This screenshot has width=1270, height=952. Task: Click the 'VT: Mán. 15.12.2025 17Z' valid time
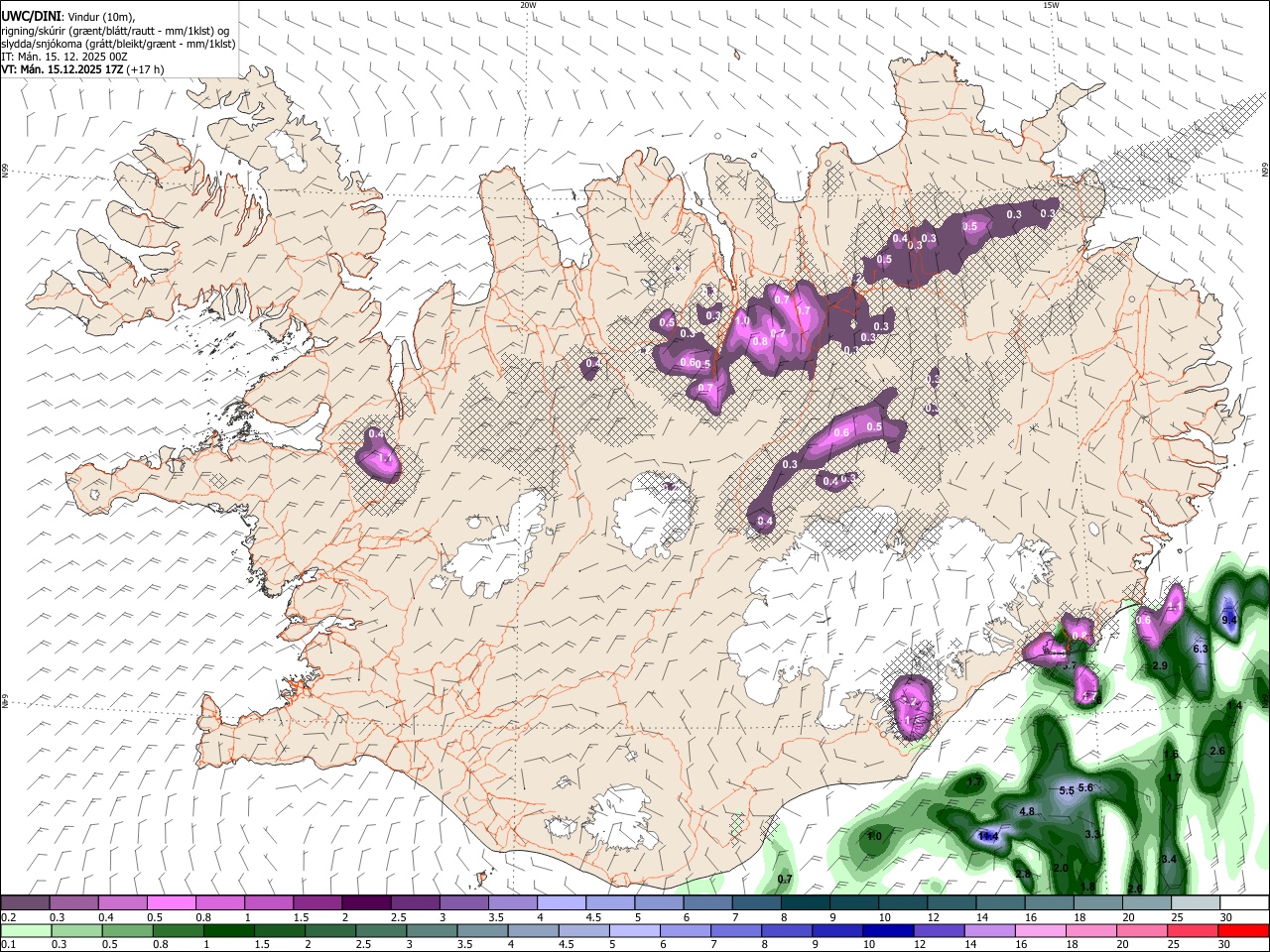(x=63, y=69)
